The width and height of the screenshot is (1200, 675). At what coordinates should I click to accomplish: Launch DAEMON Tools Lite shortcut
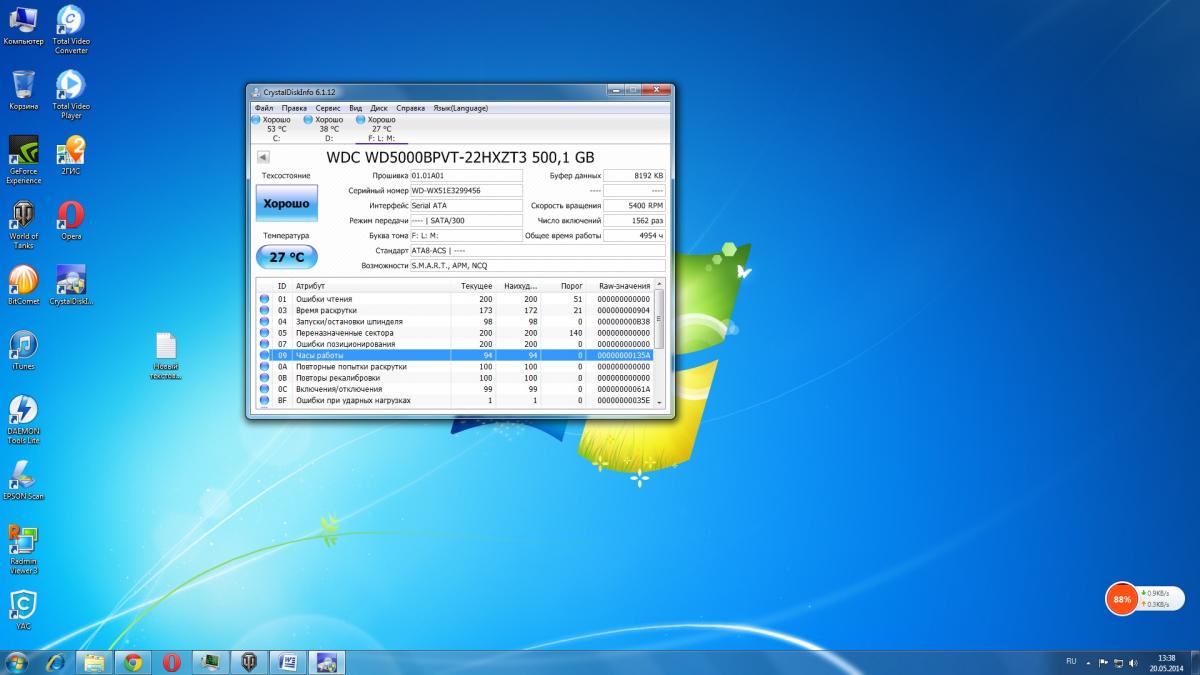(23, 414)
